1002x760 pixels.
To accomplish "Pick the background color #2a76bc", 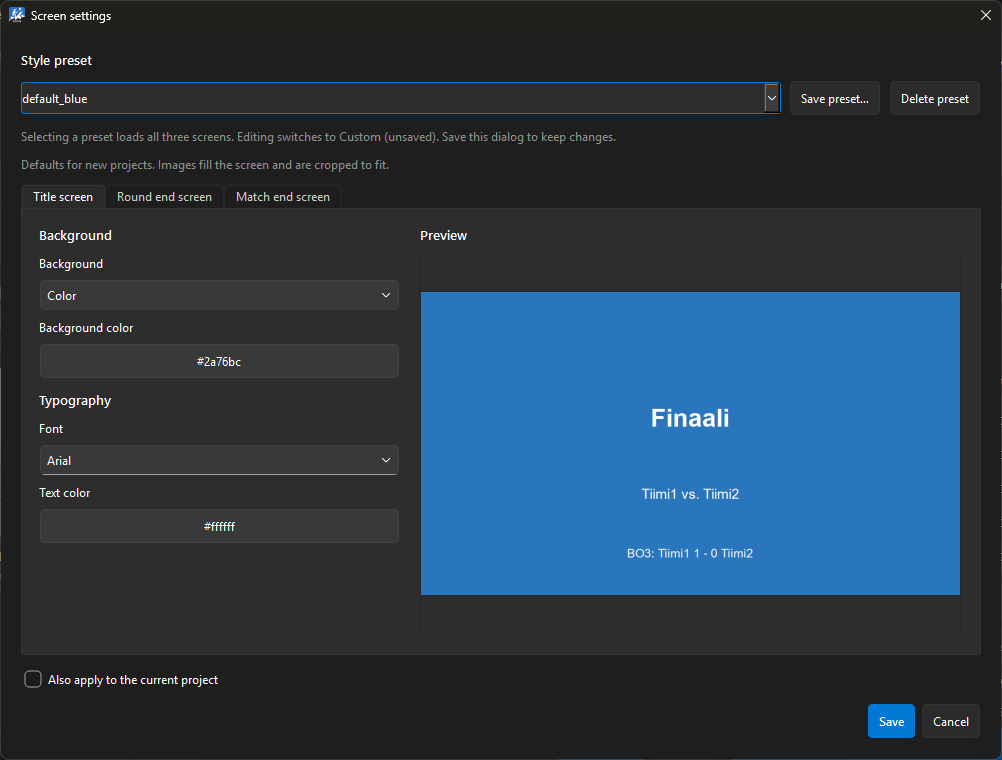I will [x=219, y=361].
